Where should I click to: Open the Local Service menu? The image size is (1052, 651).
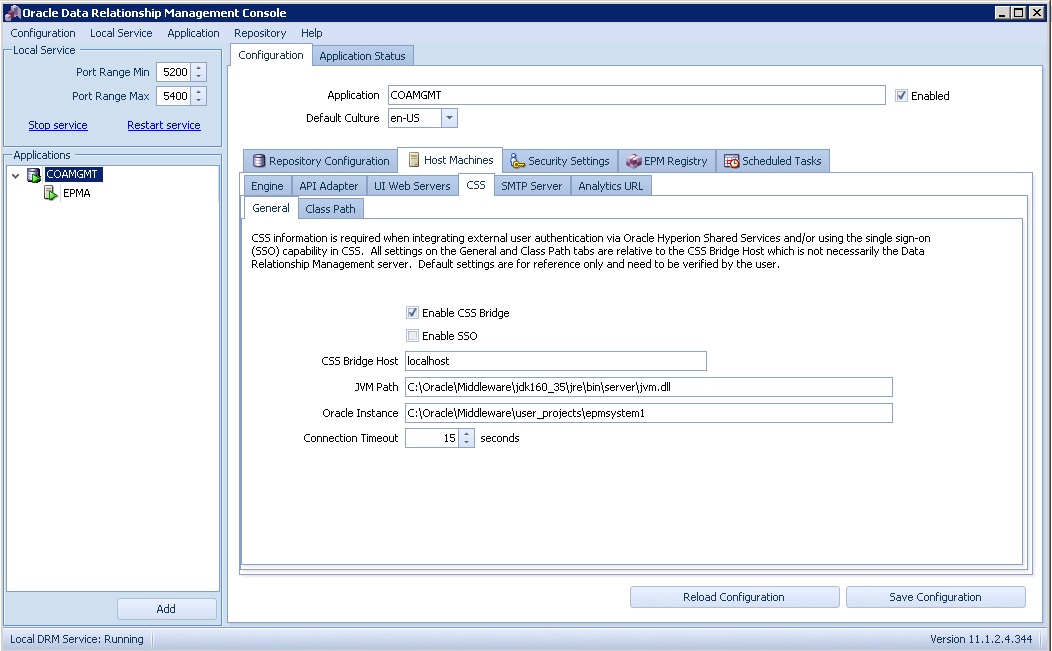point(121,33)
